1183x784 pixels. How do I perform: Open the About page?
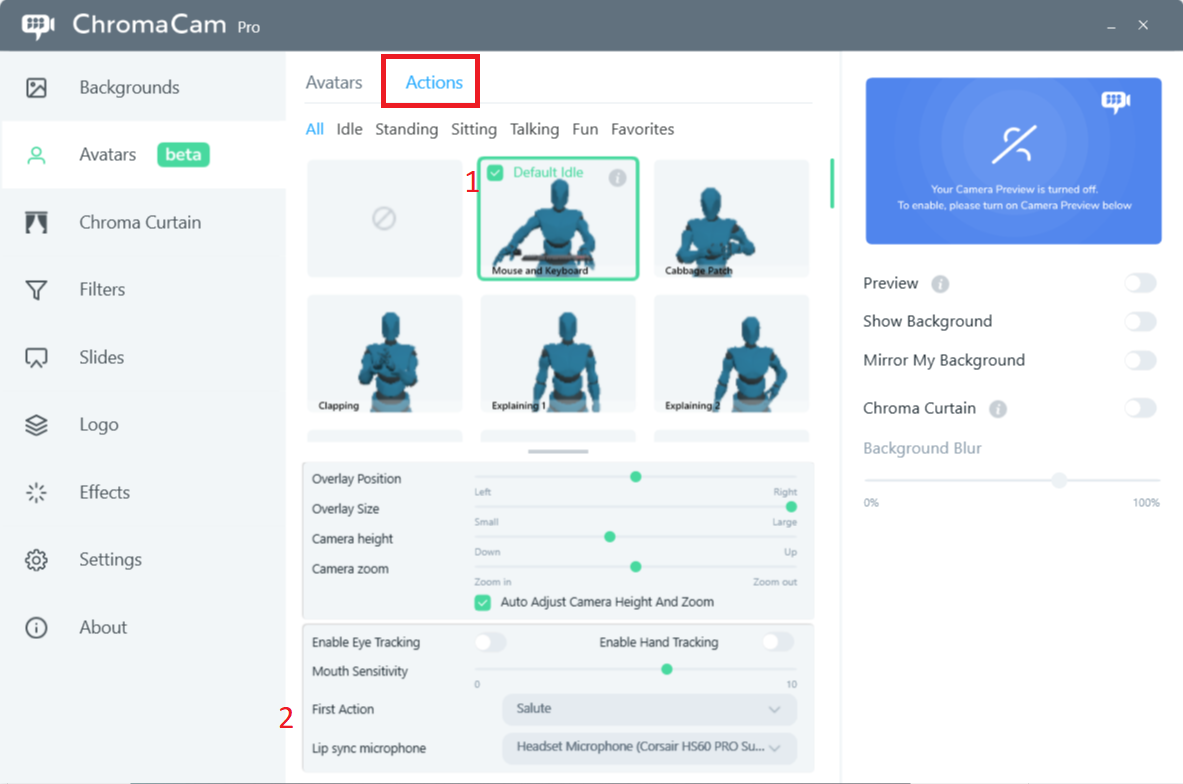(103, 627)
